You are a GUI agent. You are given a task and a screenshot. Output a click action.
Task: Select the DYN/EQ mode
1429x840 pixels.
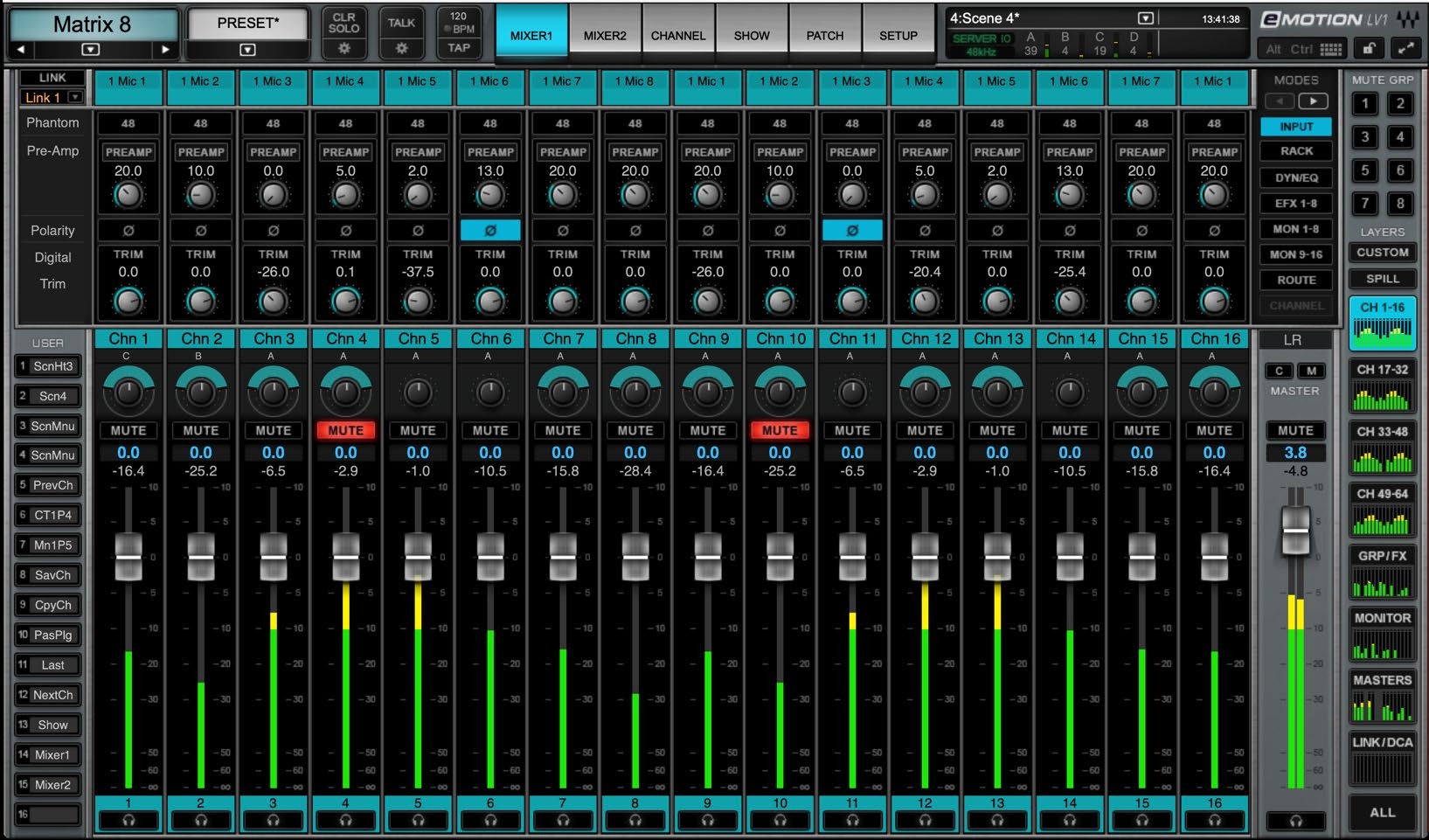pos(1296,177)
